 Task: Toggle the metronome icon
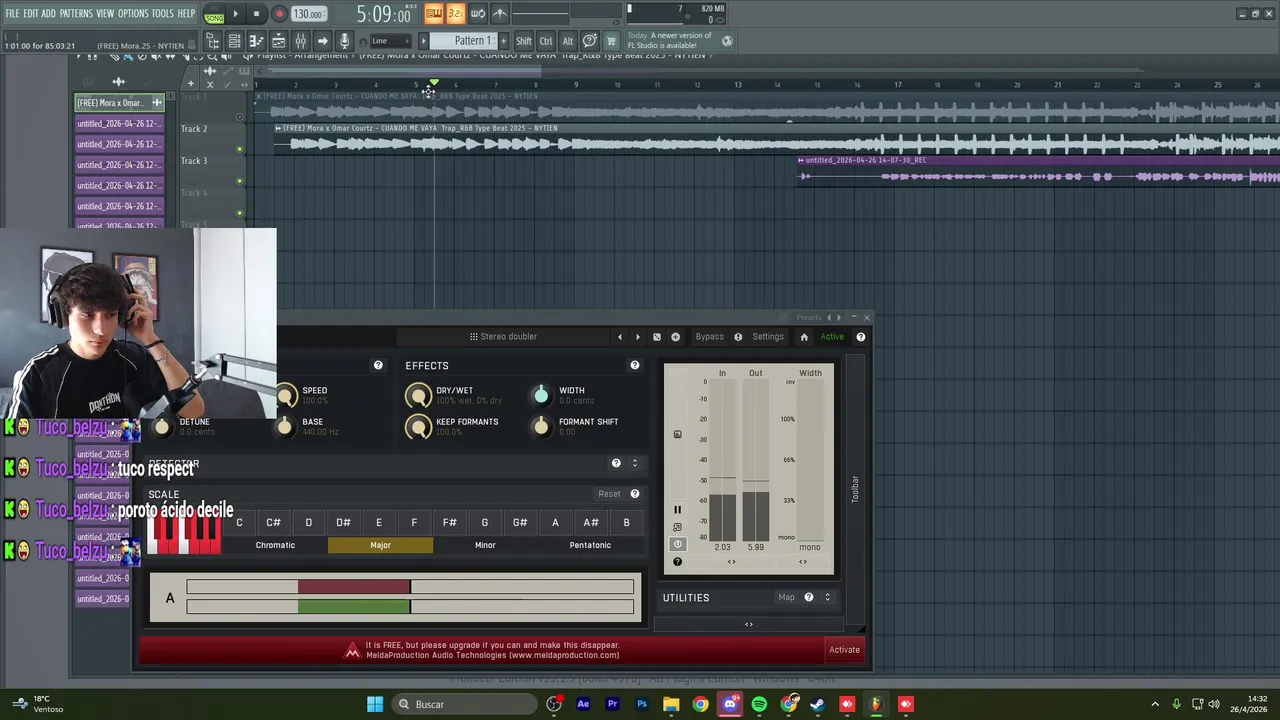point(500,14)
